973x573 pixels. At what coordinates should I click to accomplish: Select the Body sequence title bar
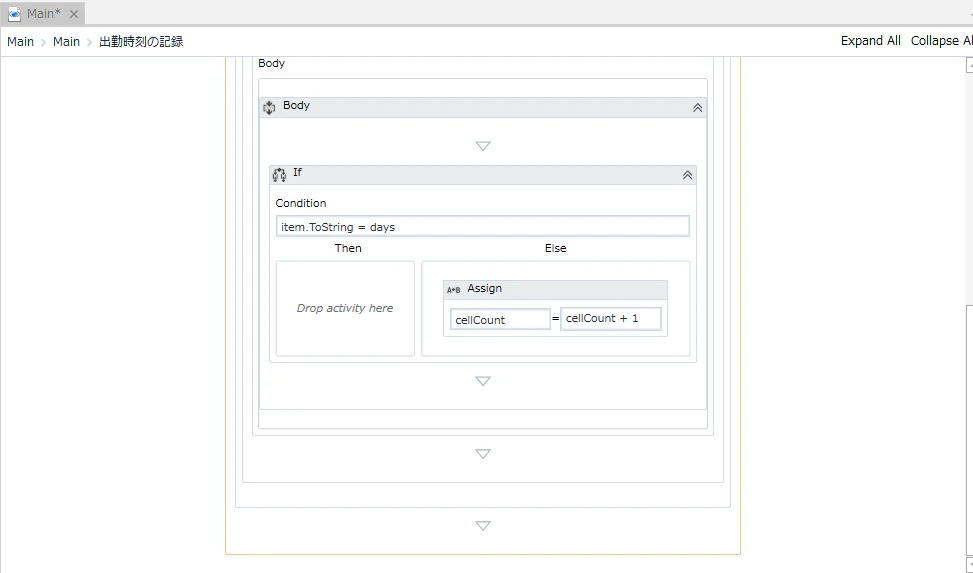pos(483,107)
